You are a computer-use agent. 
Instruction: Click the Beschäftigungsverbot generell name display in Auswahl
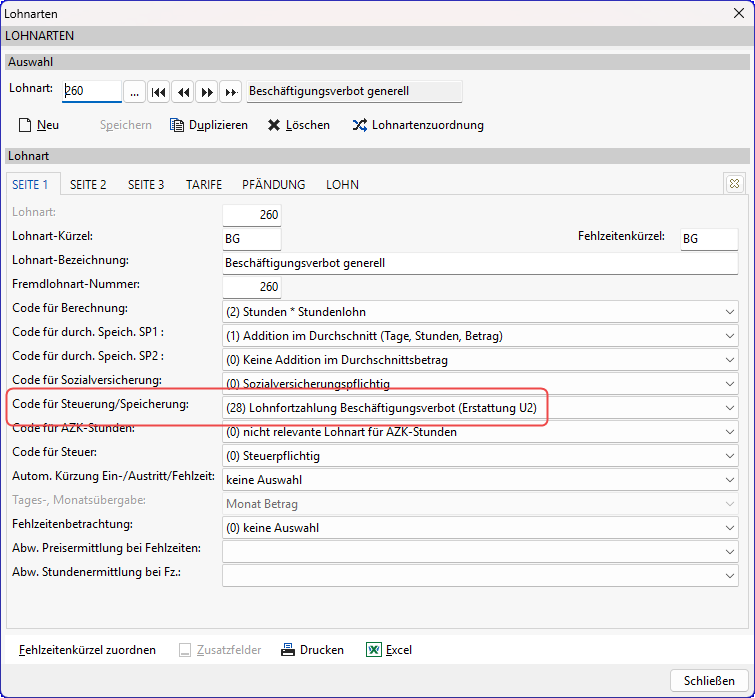tap(354, 91)
